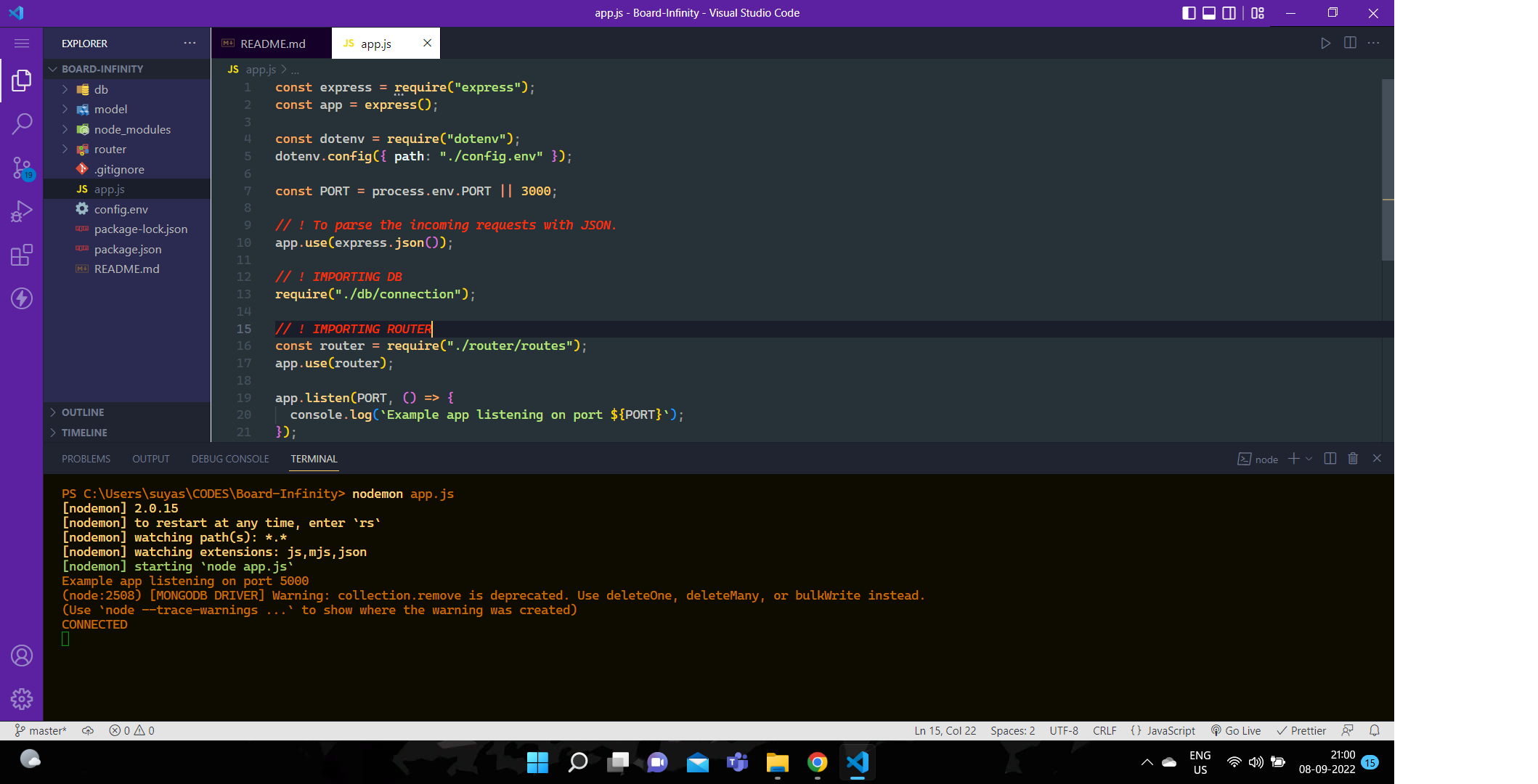Open the Extensions view
This screenshot has height=784, width=1538.
[22, 255]
